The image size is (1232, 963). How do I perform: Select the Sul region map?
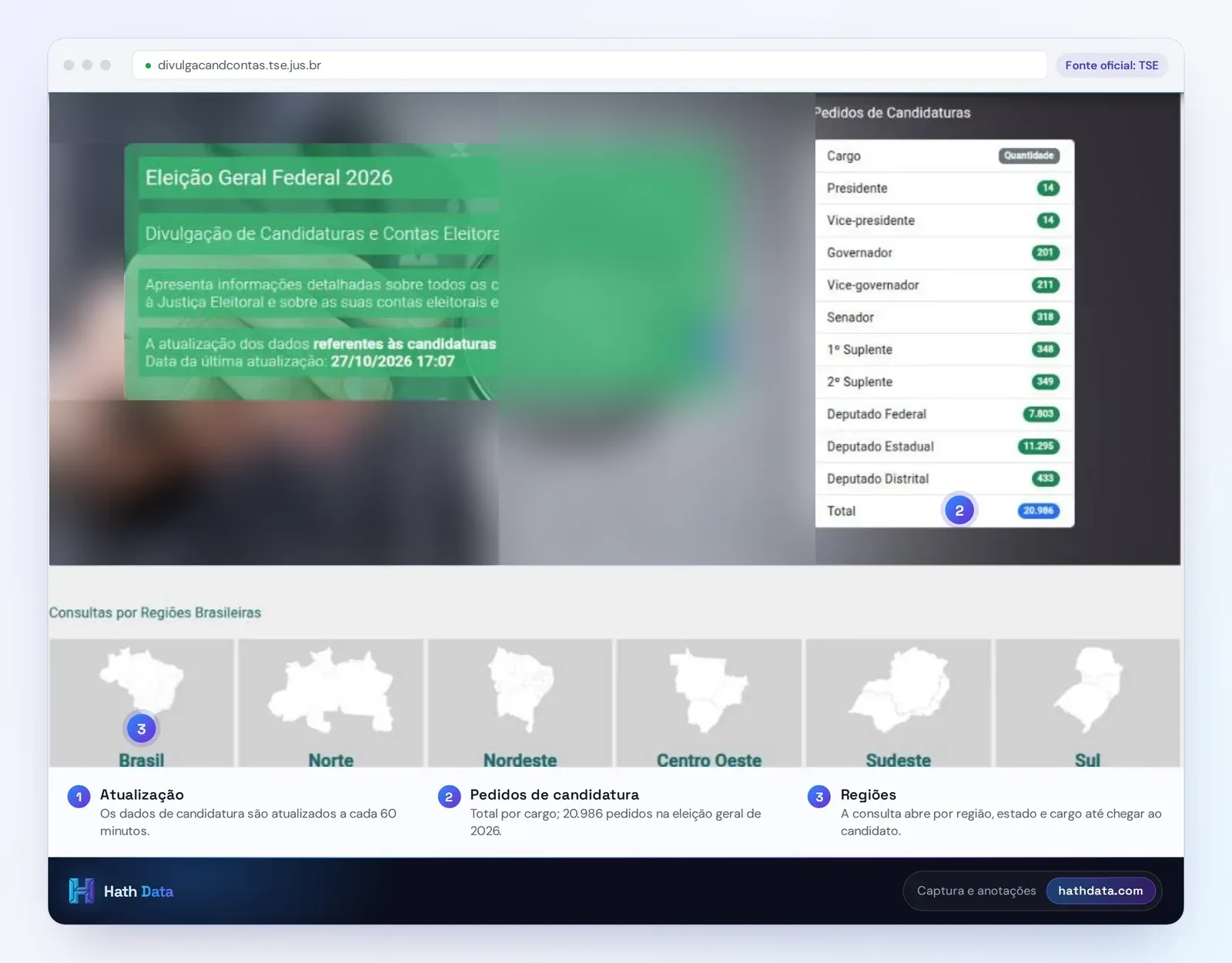pyautogui.click(x=1087, y=703)
